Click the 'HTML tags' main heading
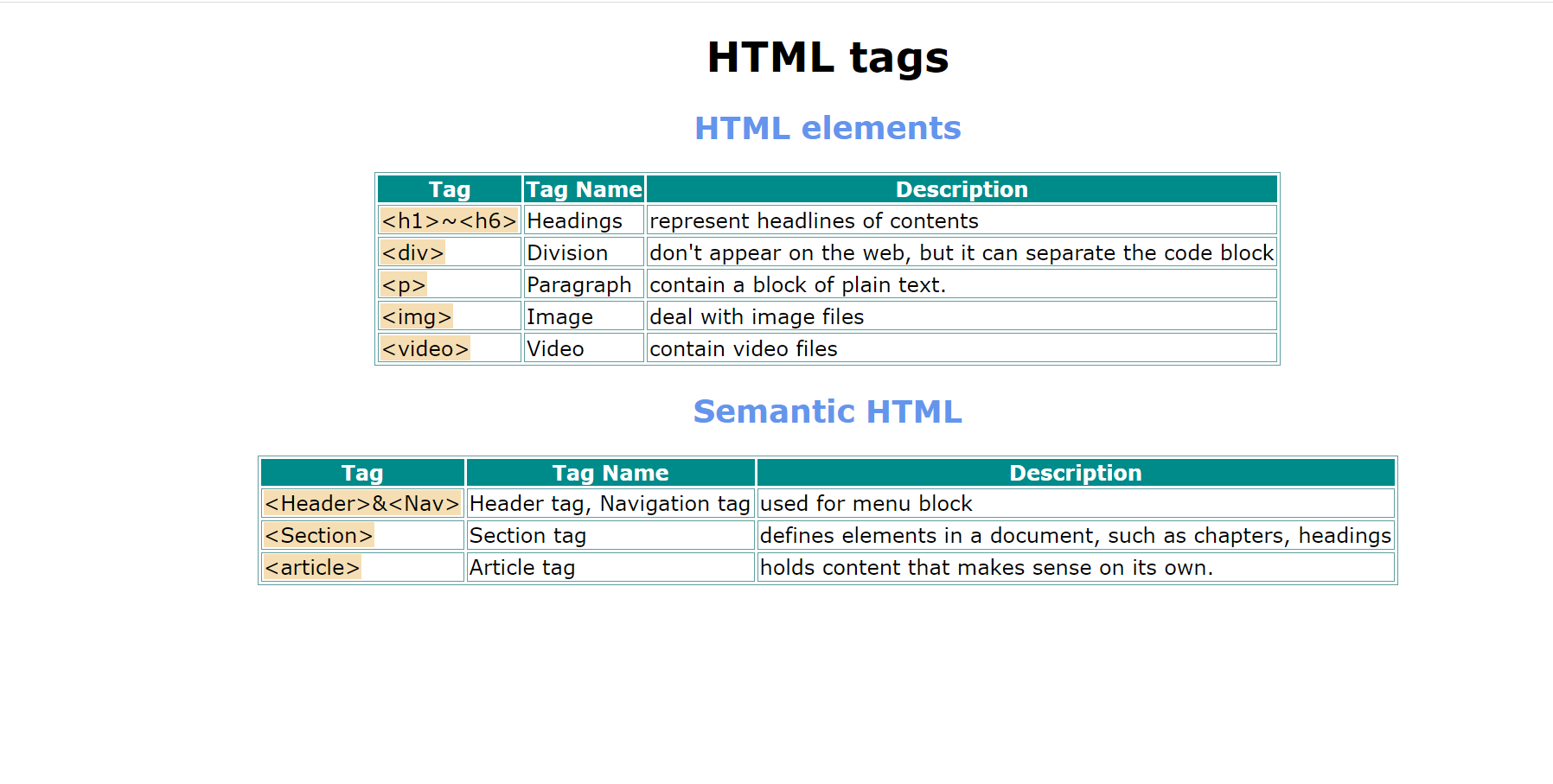 tap(828, 57)
